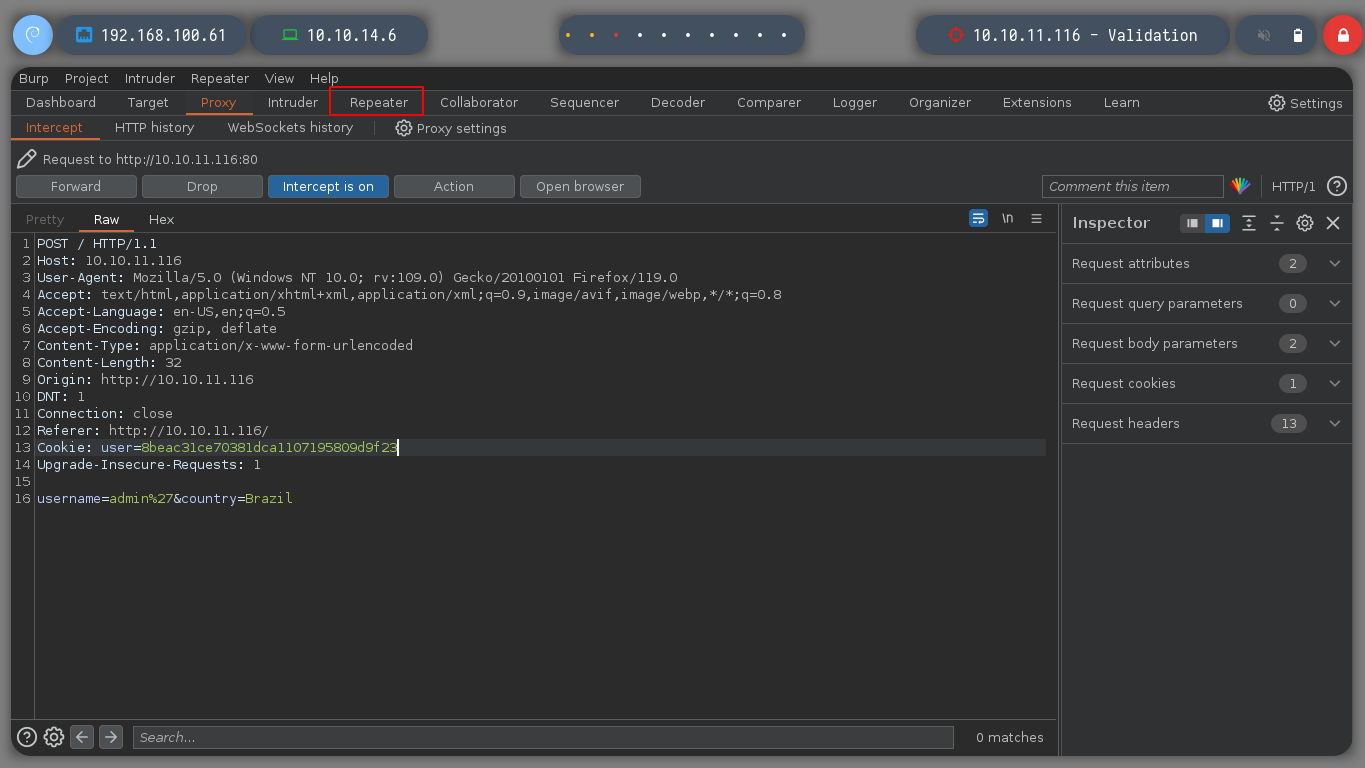Switch to the Dashboard tab
Screen dimensions: 1365x768
point(61,102)
